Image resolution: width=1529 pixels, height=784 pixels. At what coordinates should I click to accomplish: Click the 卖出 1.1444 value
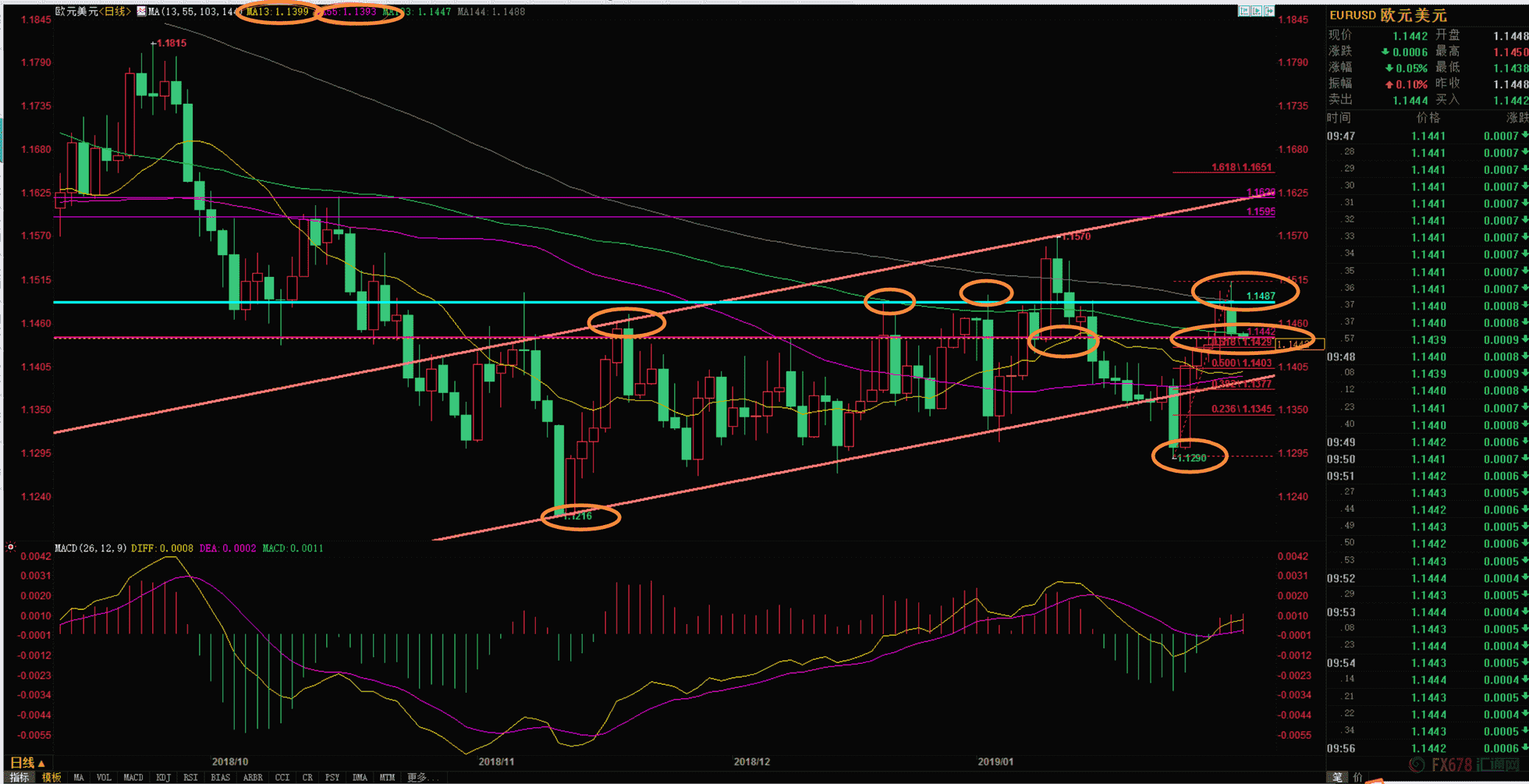[x=1410, y=100]
